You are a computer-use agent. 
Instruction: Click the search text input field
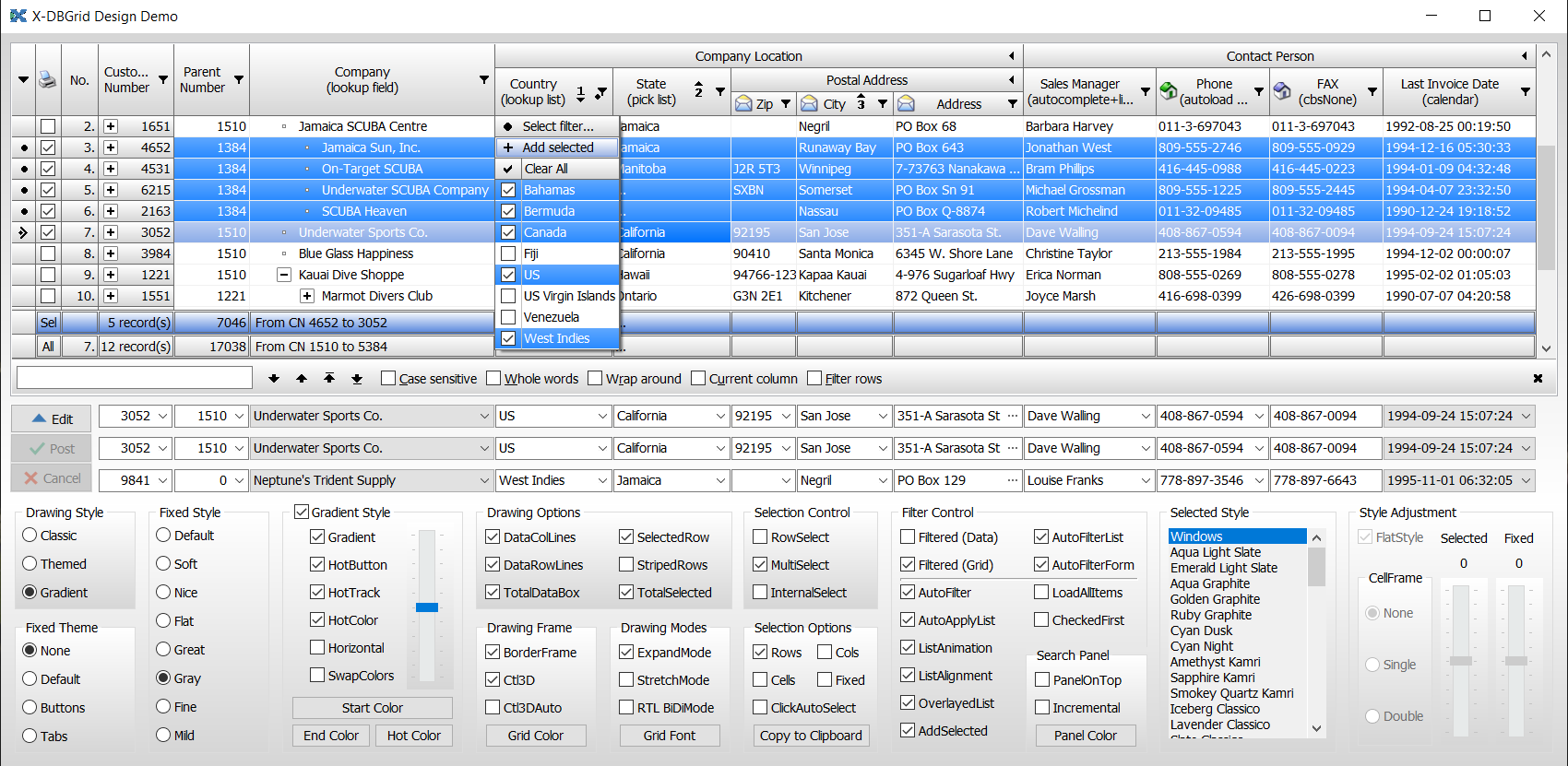pyautogui.click(x=135, y=378)
